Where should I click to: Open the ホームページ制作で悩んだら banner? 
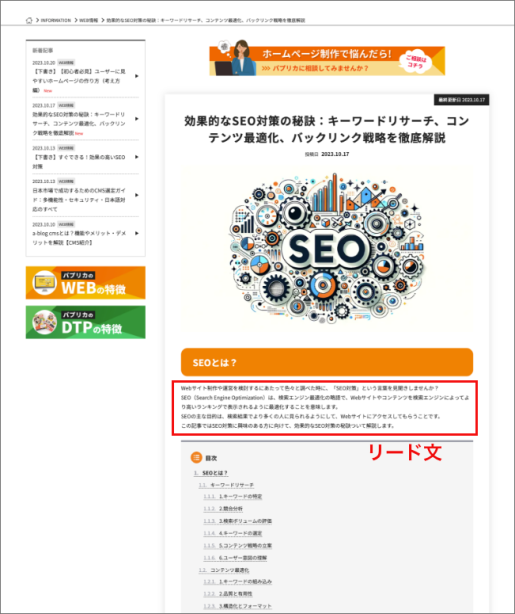(327, 61)
